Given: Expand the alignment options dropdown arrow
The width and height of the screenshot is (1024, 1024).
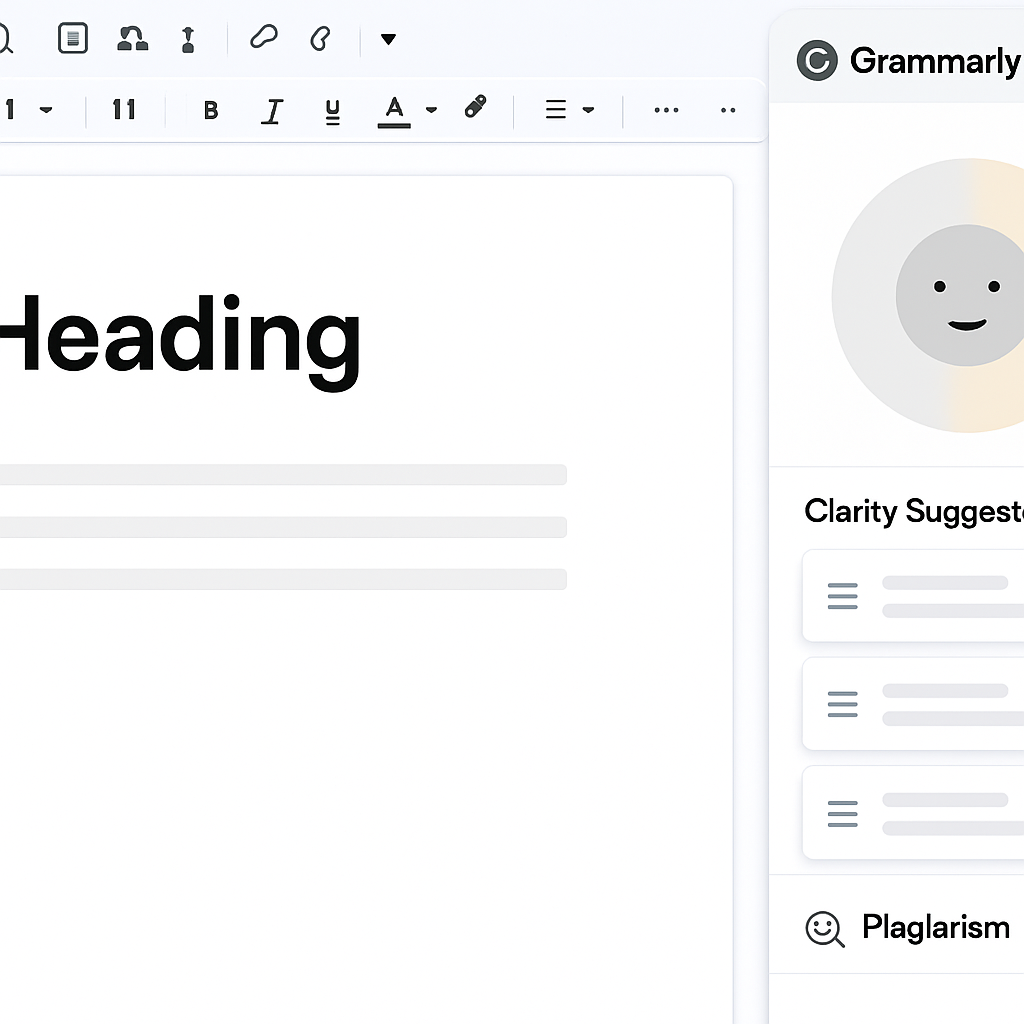Looking at the screenshot, I should [x=588, y=110].
